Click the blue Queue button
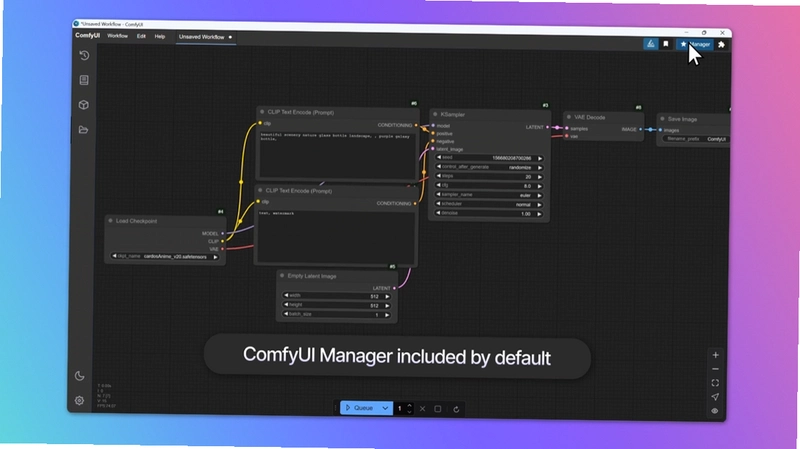Viewport: 800px width, 449px height. click(360, 408)
